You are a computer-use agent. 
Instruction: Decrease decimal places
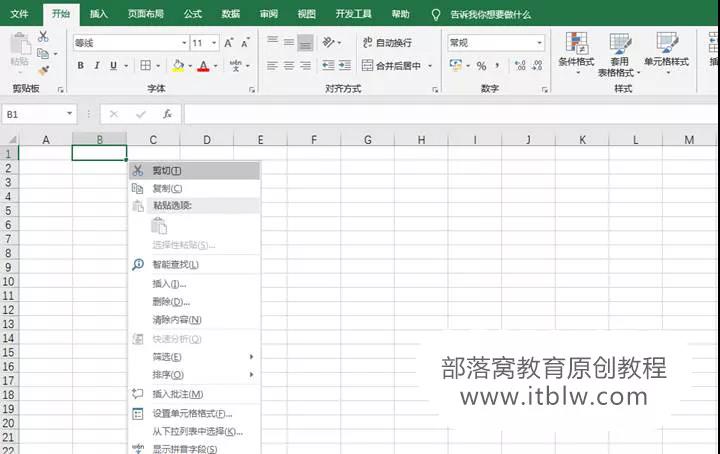click(537, 66)
